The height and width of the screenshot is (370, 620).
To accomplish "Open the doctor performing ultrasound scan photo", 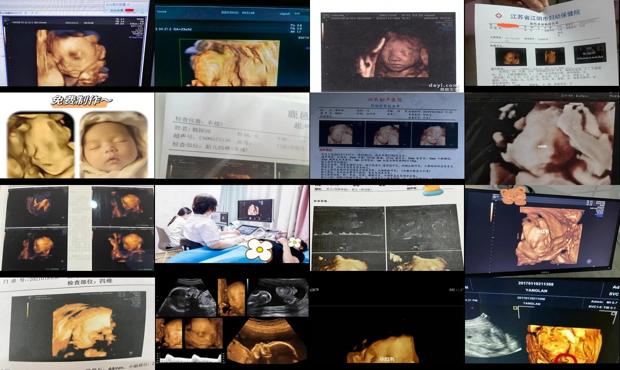I will point(232,224).
